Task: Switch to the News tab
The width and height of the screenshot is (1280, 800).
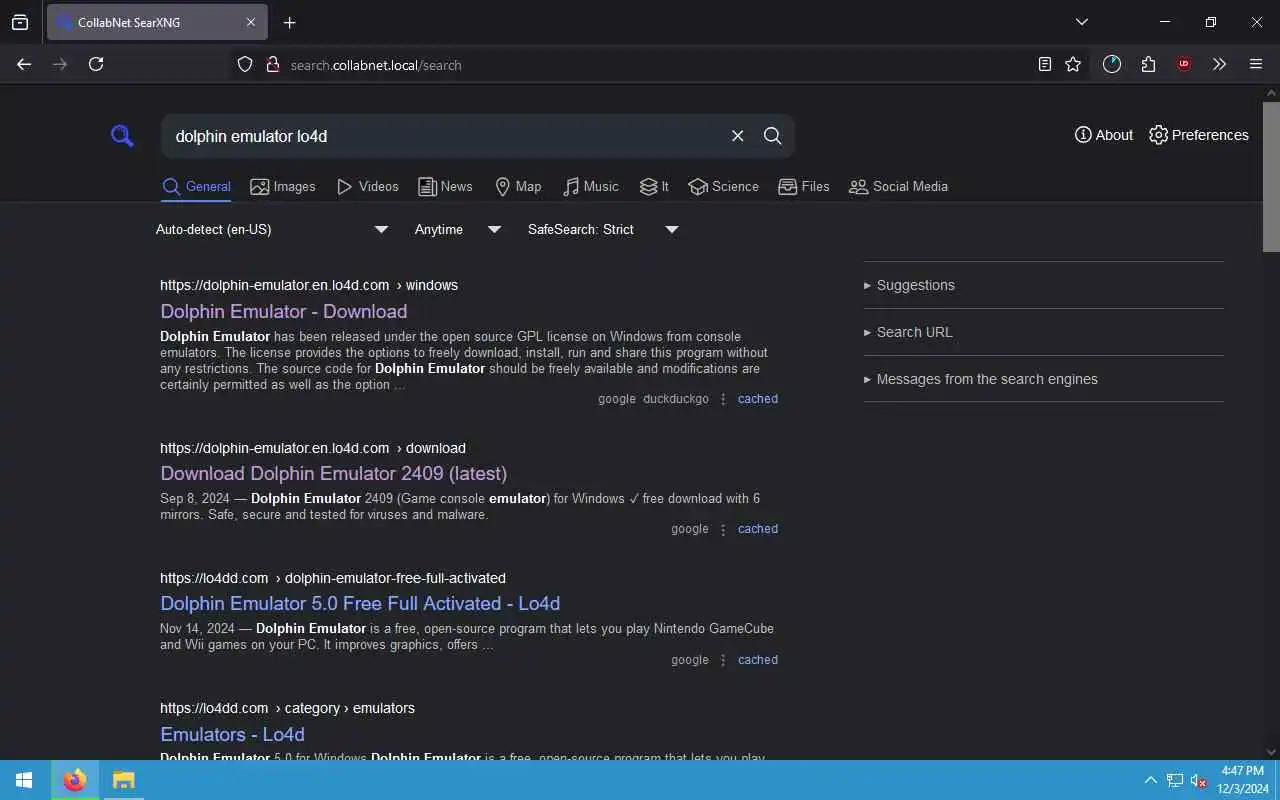Action: click(445, 186)
